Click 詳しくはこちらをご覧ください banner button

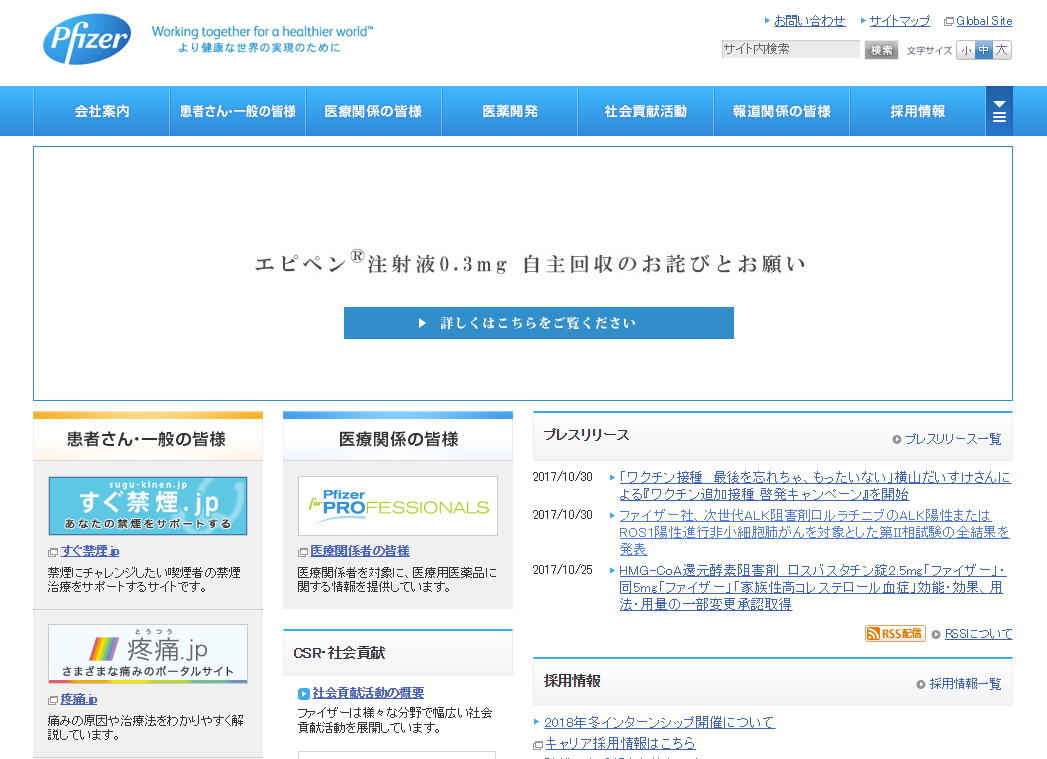point(539,323)
